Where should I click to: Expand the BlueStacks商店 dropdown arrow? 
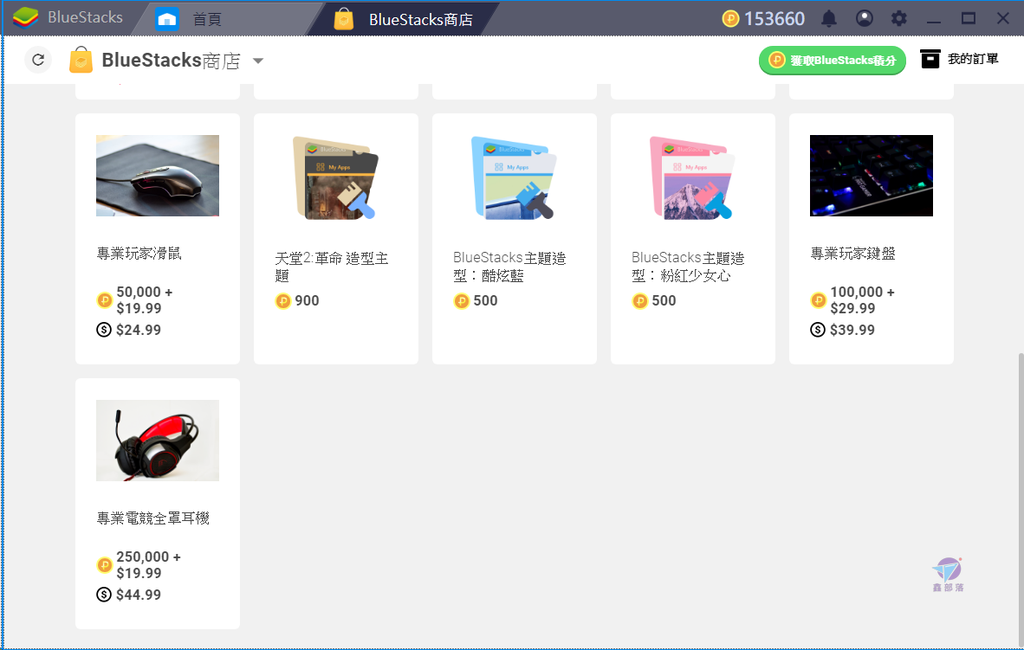pos(258,61)
